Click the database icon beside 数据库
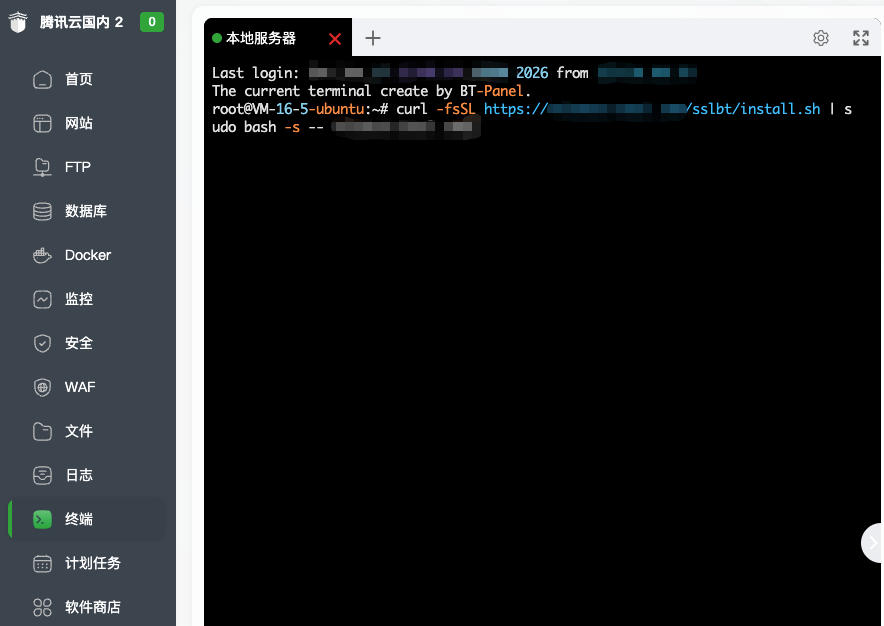Image resolution: width=884 pixels, height=626 pixels. point(42,212)
